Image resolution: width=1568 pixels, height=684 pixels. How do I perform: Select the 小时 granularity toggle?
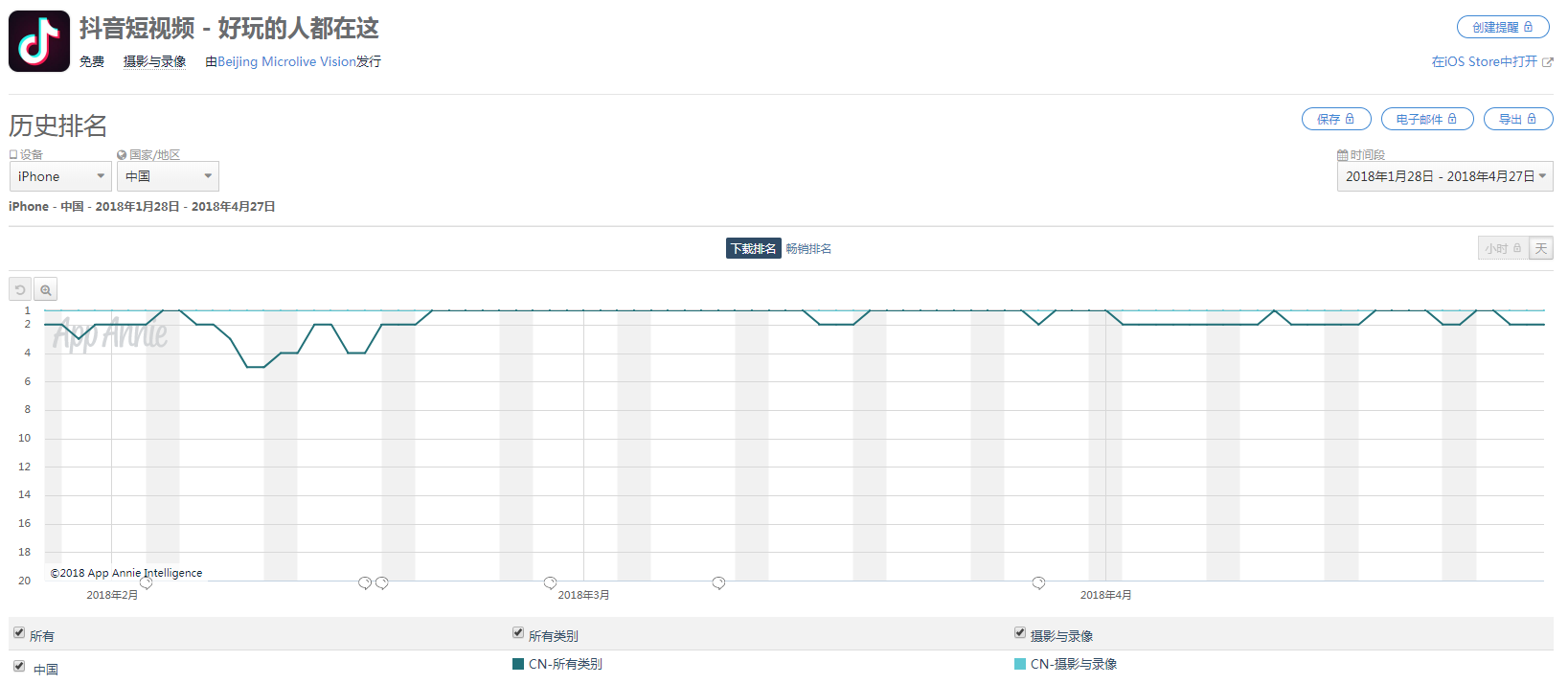point(1503,248)
